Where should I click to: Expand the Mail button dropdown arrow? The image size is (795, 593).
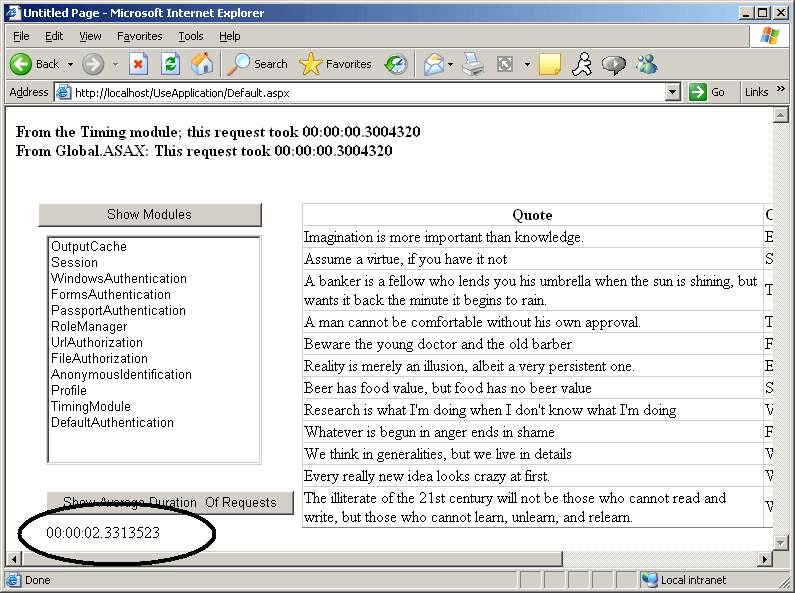(x=451, y=64)
